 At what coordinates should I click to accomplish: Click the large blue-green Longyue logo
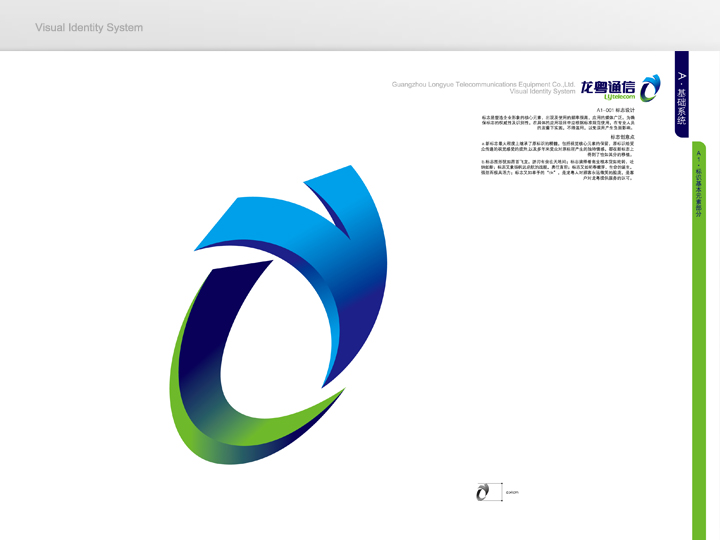pyautogui.click(x=278, y=315)
